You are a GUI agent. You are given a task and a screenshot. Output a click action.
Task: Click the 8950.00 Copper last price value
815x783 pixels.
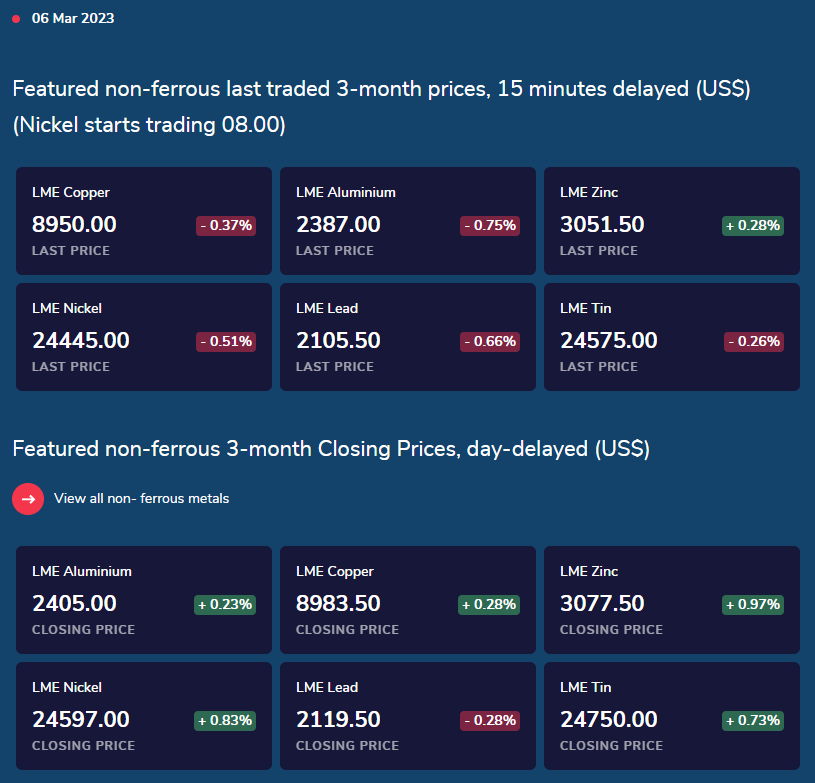pyautogui.click(x=74, y=225)
